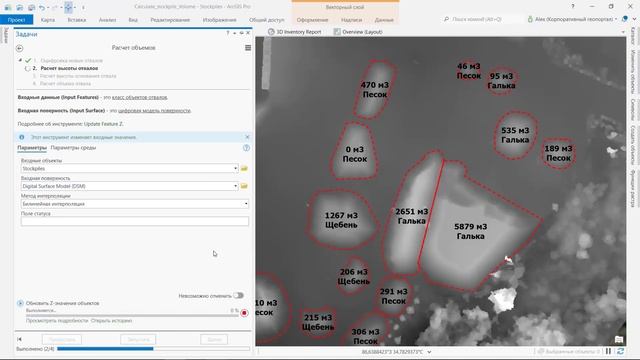Switch to the Overview (Layout) view tab
The image size is (640, 360).
pyautogui.click(x=358, y=32)
